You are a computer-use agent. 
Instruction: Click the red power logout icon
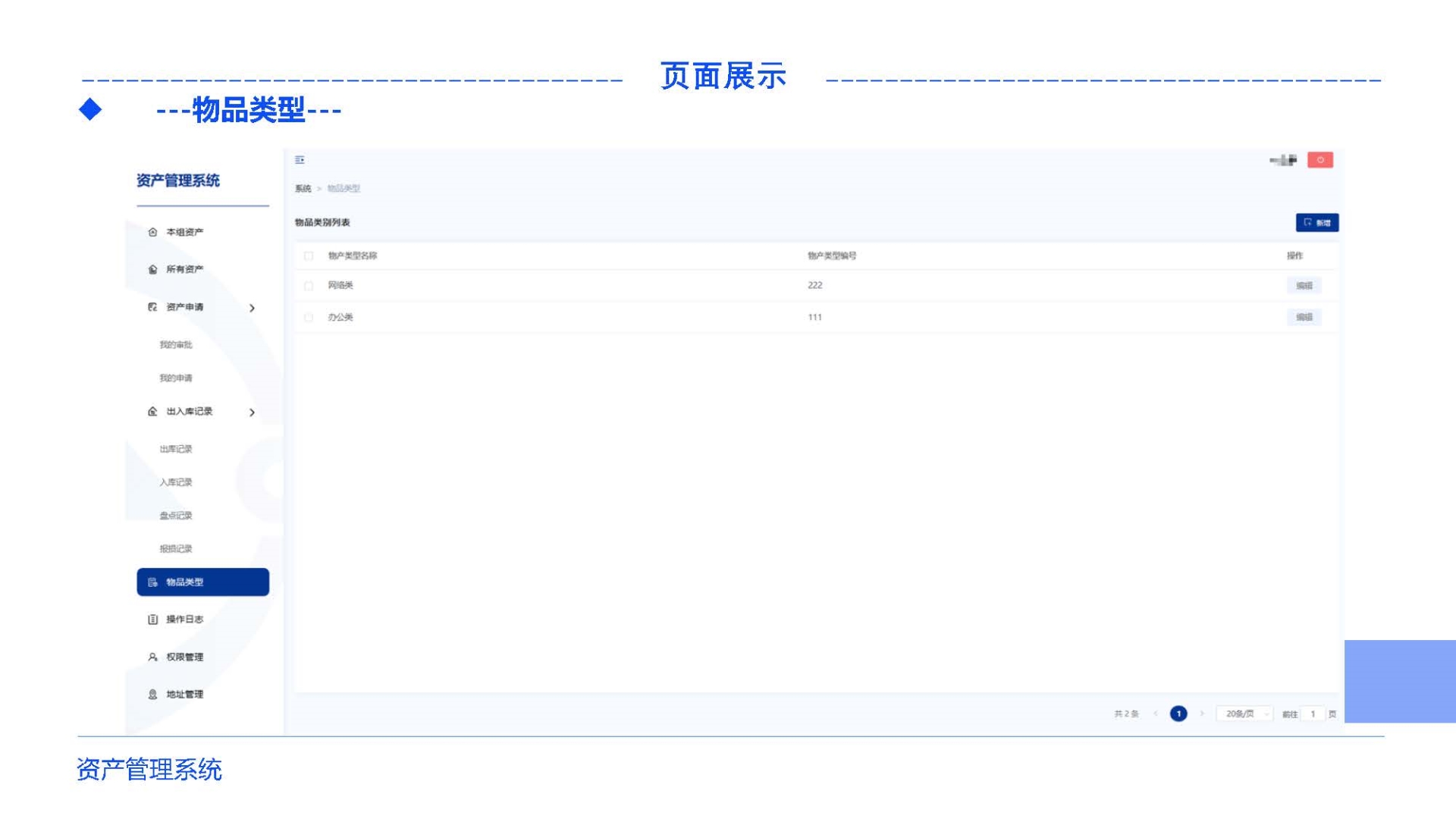1319,160
